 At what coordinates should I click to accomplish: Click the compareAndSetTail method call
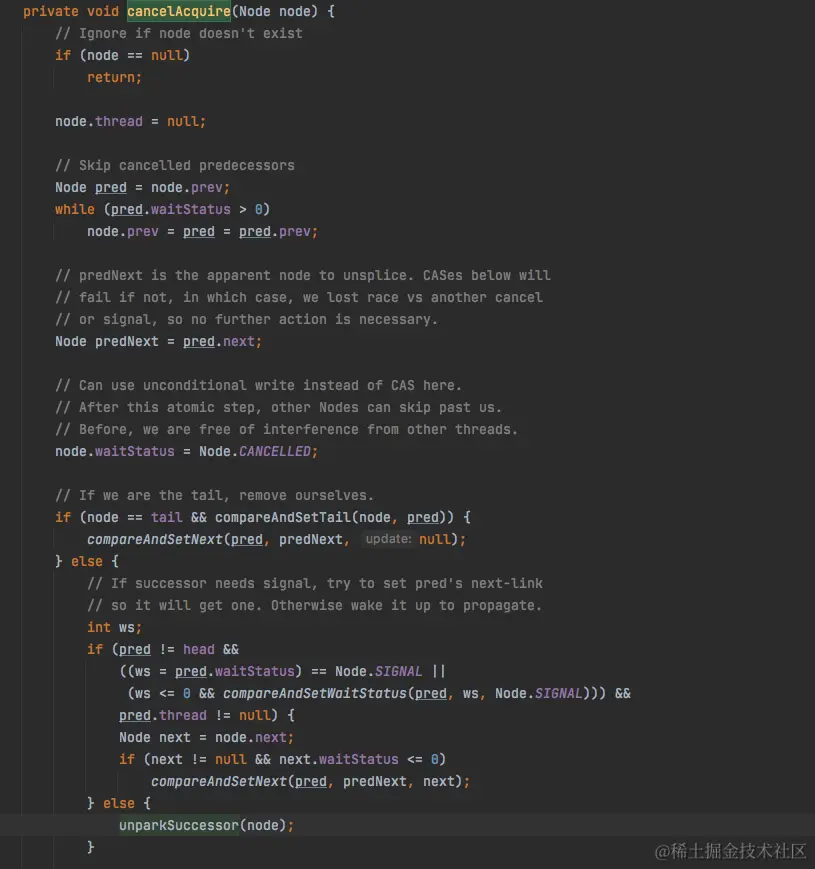[x=283, y=517]
